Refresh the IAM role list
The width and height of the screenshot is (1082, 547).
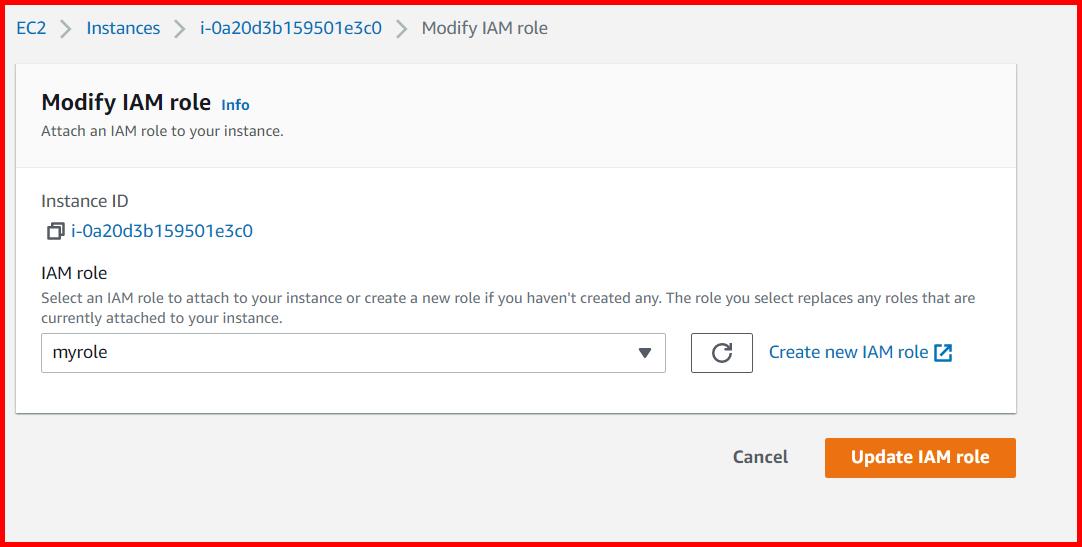point(722,352)
